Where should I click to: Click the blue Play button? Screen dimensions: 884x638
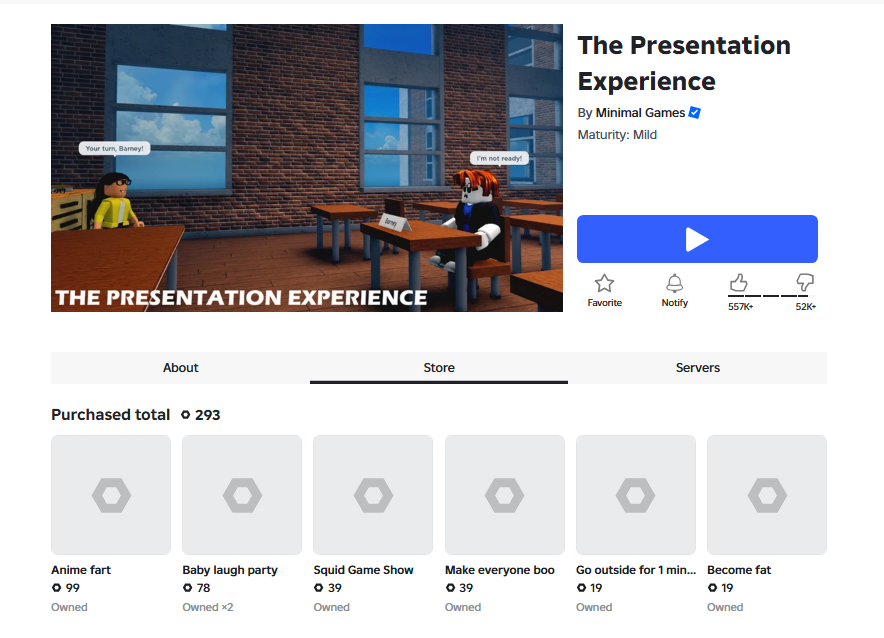697,239
